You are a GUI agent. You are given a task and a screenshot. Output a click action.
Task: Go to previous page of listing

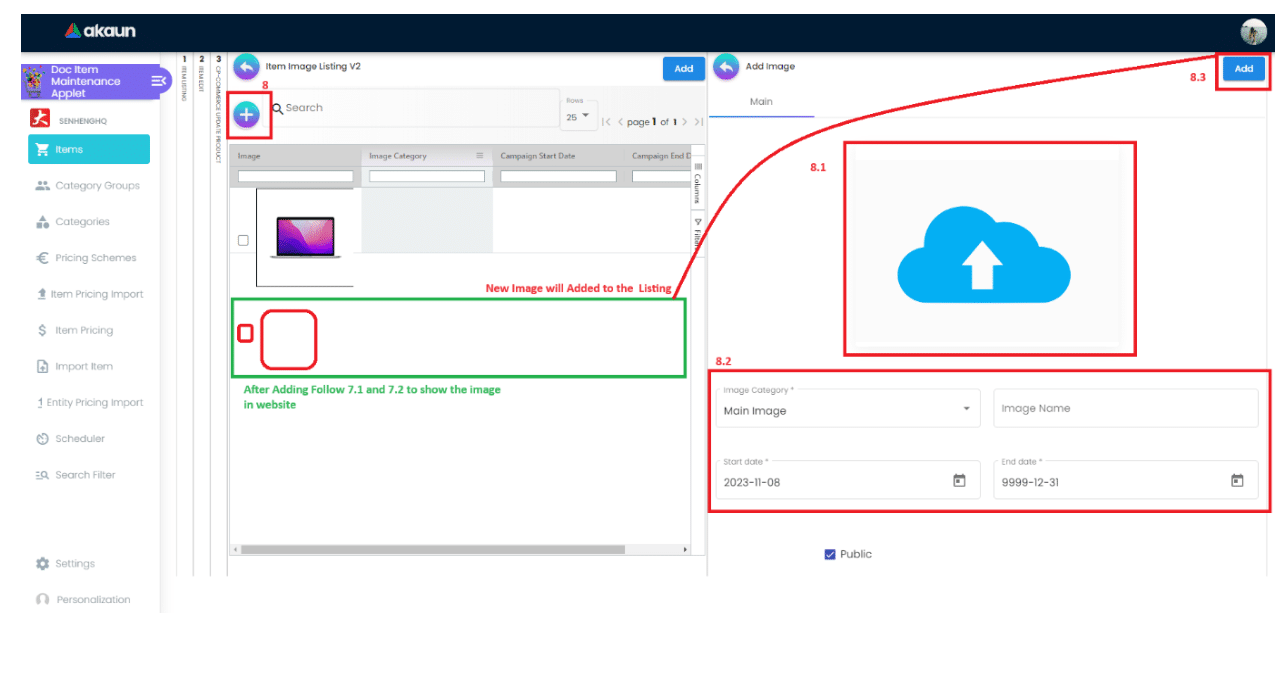pos(620,122)
